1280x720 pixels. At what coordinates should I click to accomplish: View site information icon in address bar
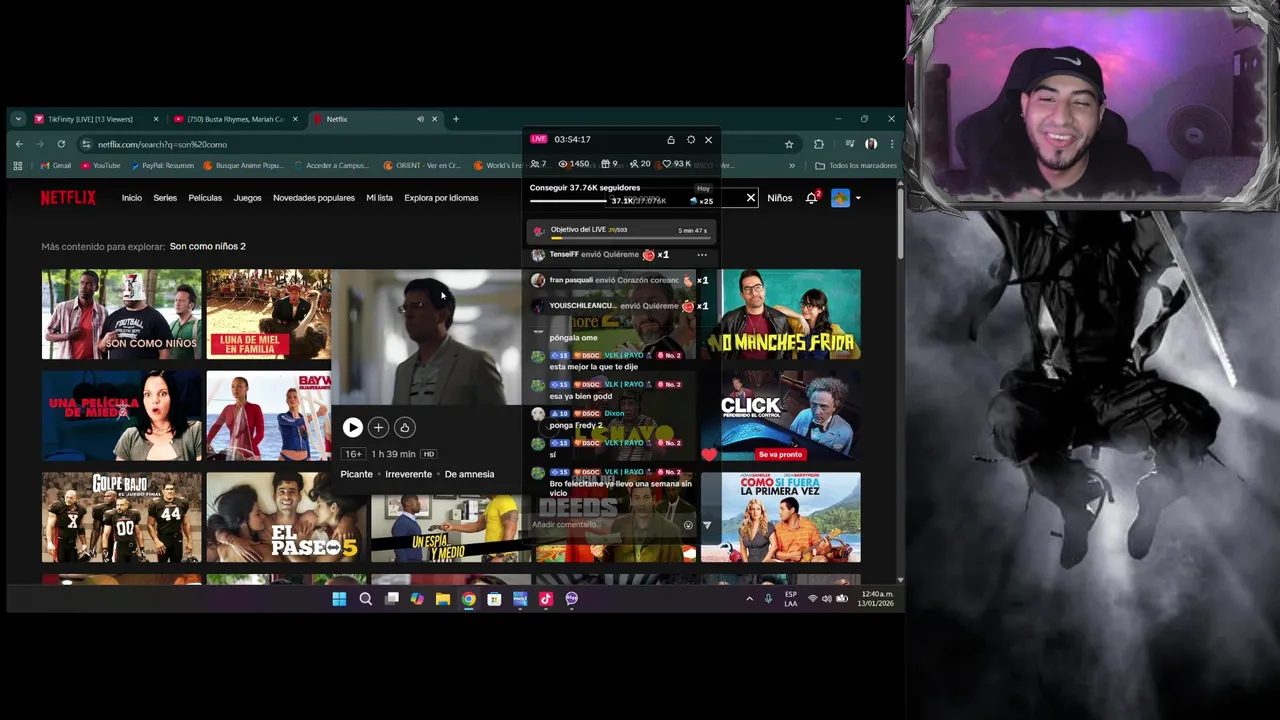(86, 144)
